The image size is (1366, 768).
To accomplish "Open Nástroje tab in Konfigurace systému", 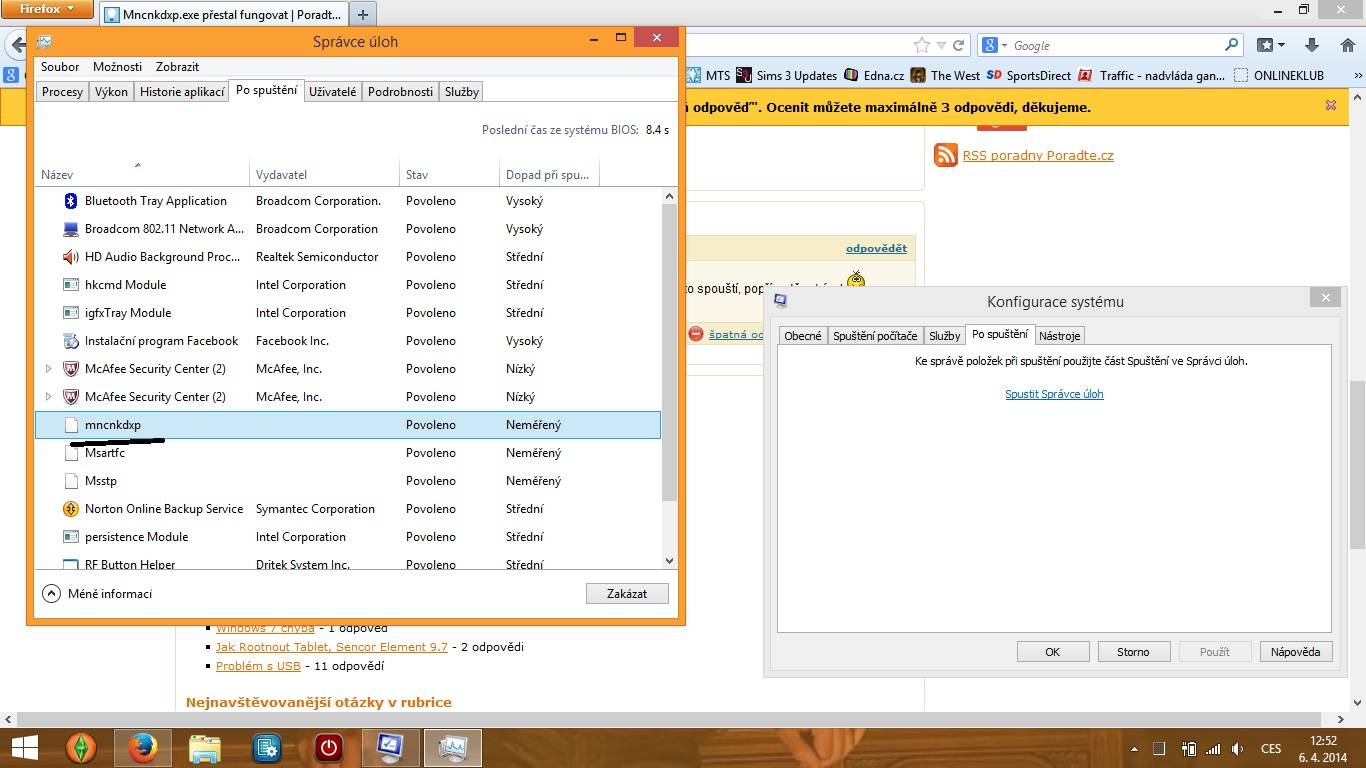I will [1059, 336].
